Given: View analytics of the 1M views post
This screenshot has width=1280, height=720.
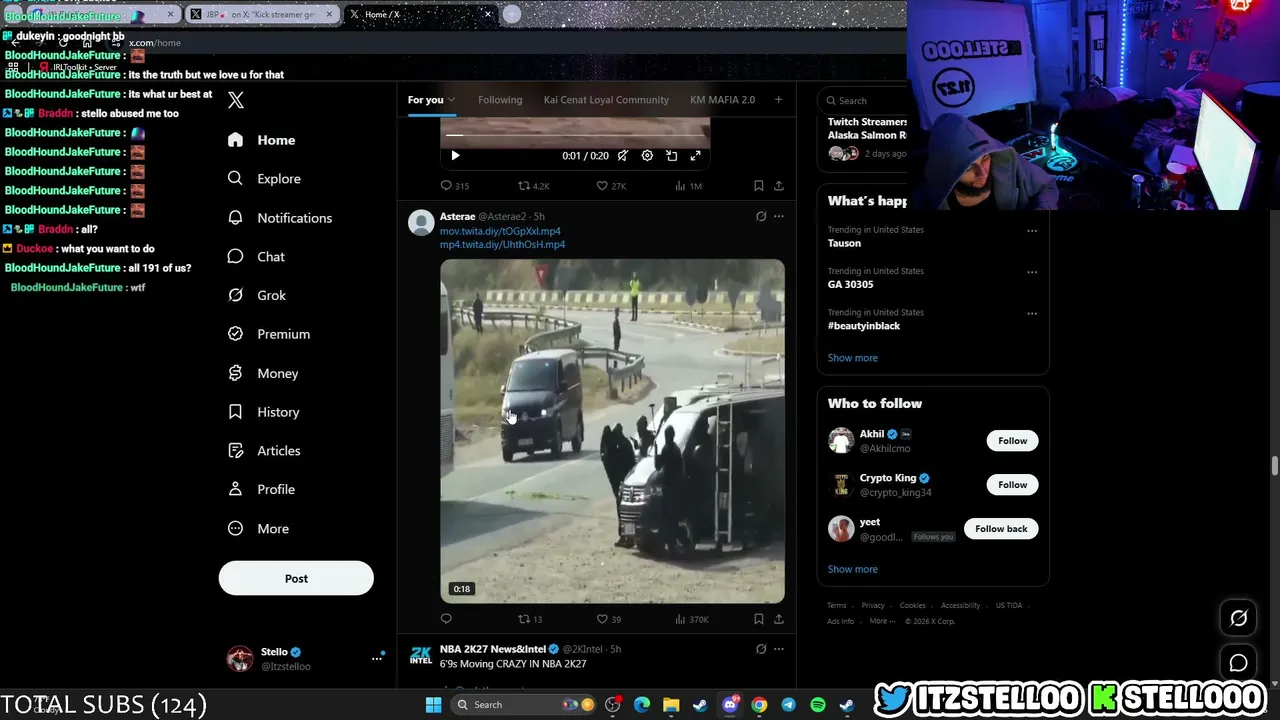Looking at the screenshot, I should tap(689, 186).
